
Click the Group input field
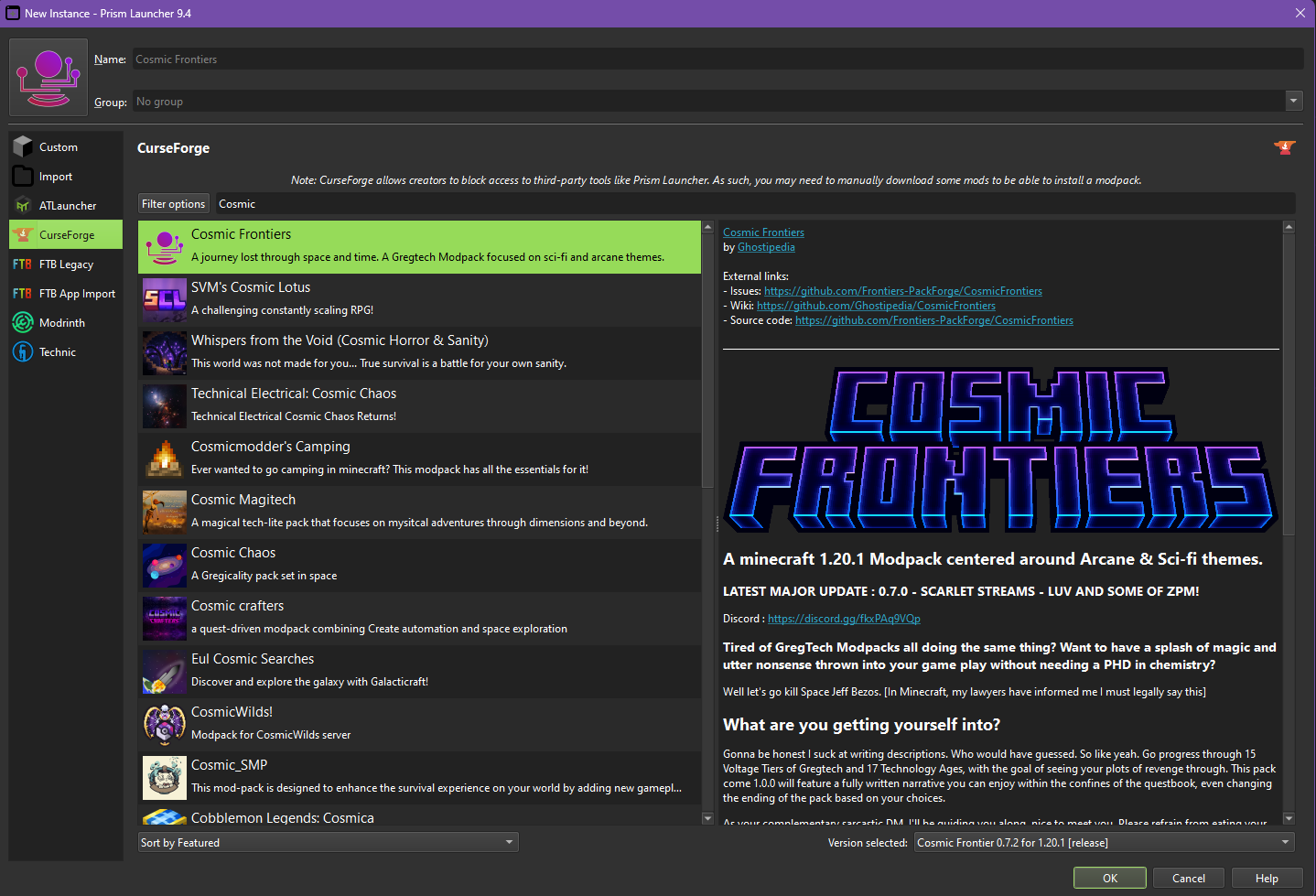tap(708, 101)
